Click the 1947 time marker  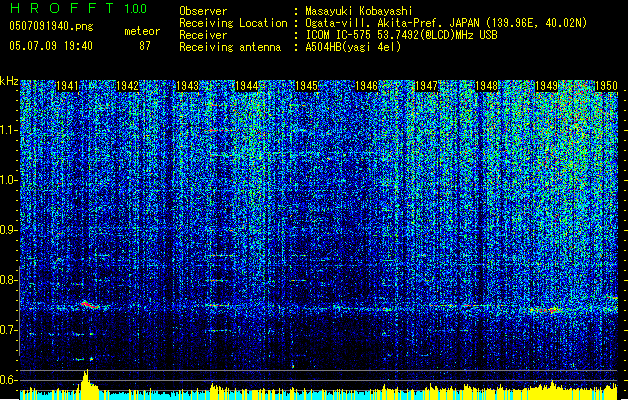click(426, 86)
